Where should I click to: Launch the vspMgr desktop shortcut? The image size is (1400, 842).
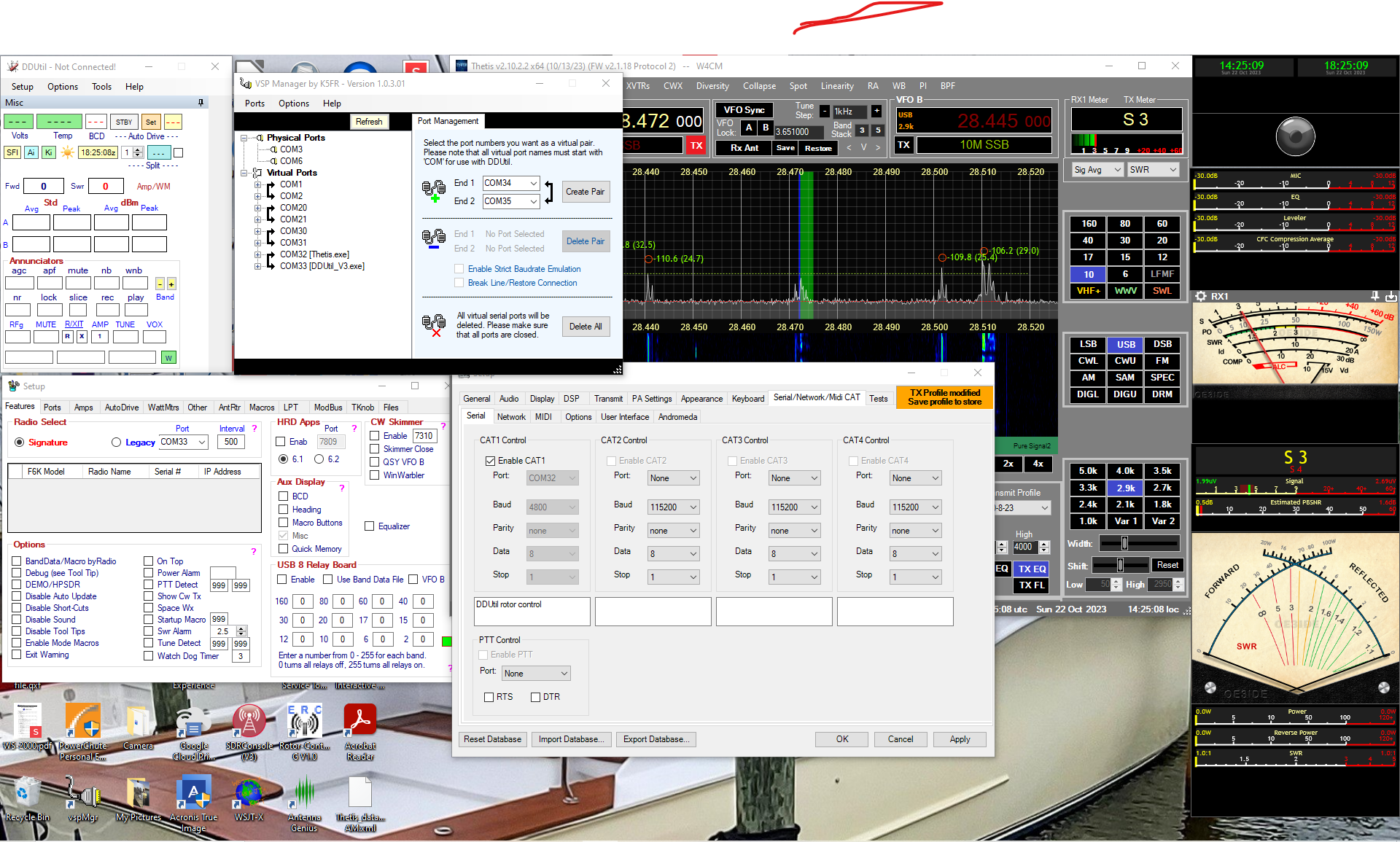tap(83, 800)
